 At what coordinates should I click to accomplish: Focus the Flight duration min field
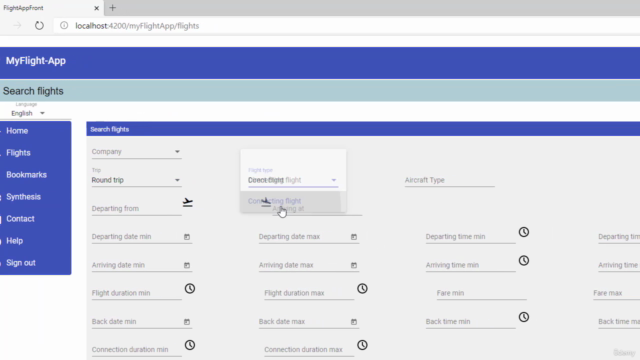tap(136, 293)
